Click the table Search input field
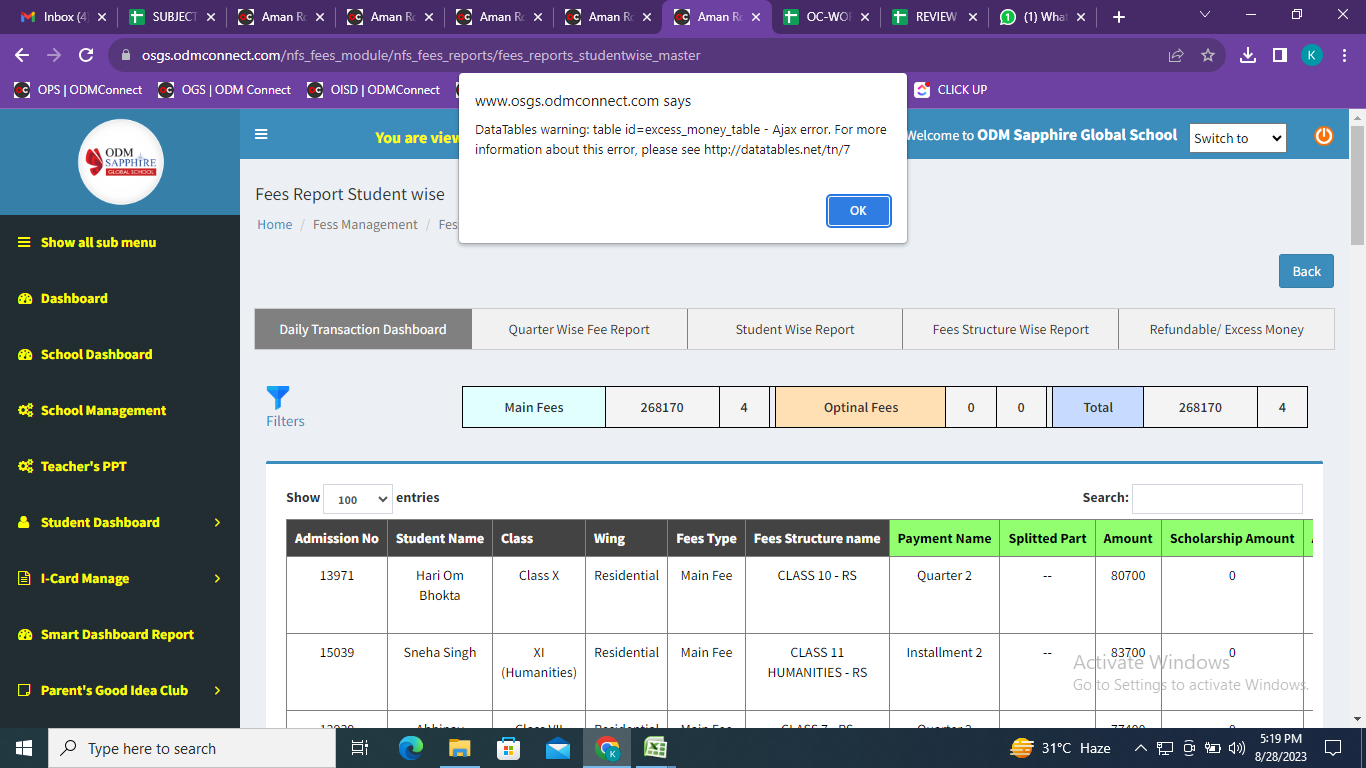The width and height of the screenshot is (1366, 768). [x=1217, y=498]
